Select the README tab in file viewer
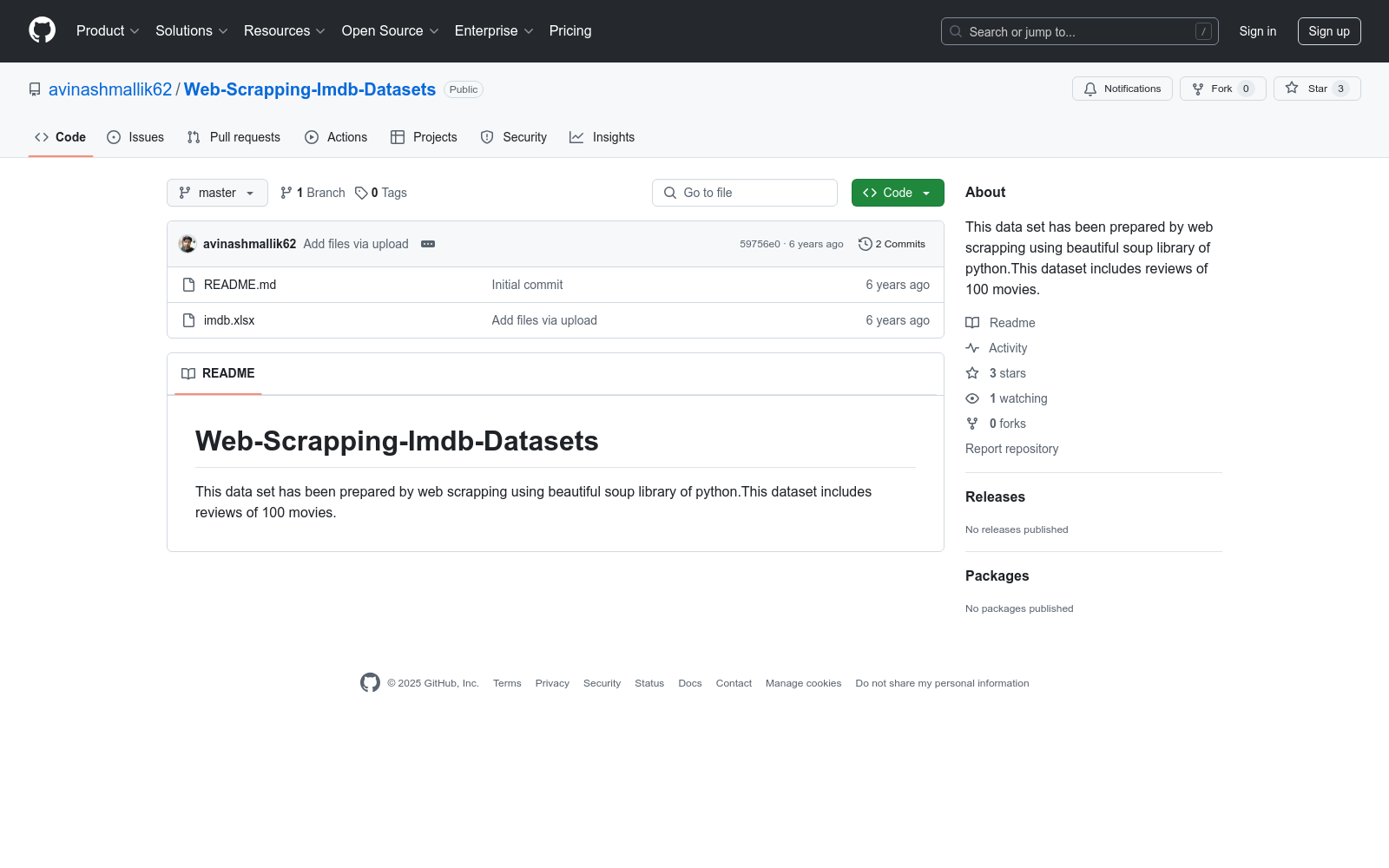This screenshot has width=1389, height=868. pos(218,373)
